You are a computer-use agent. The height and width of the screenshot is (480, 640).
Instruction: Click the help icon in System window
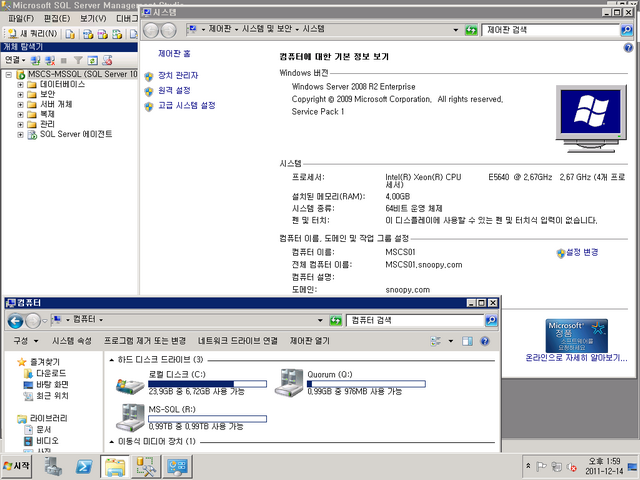coord(628,48)
